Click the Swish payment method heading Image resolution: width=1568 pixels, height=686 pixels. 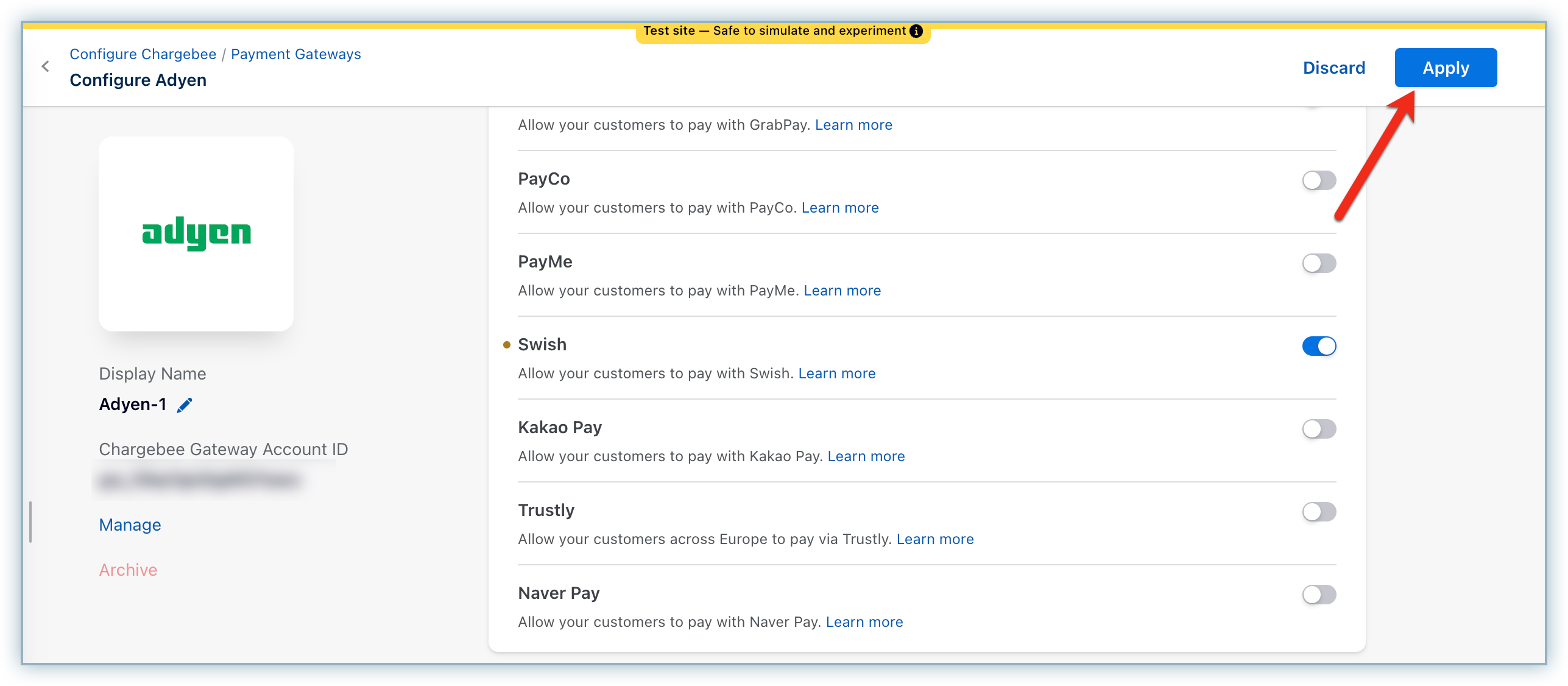[542, 345]
